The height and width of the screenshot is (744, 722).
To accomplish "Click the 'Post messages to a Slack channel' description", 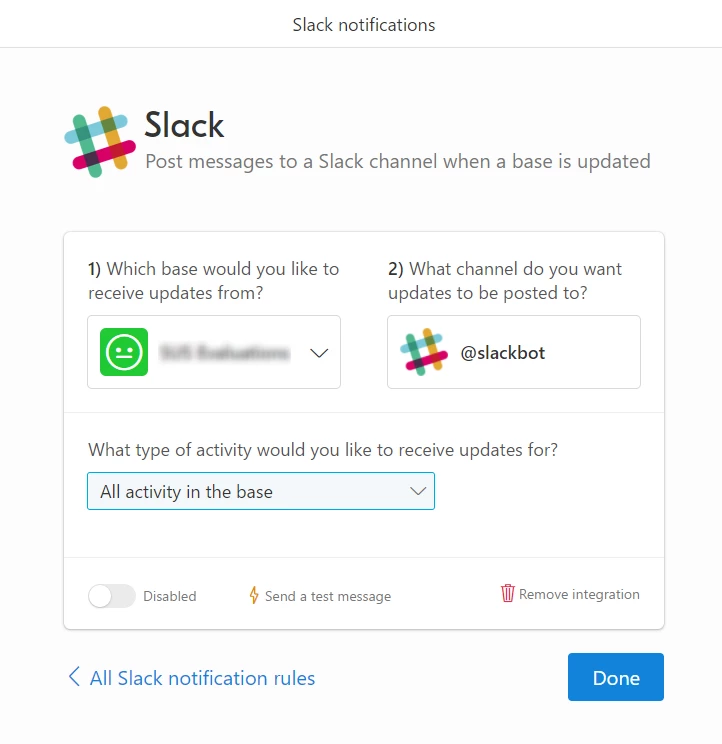I will coord(398,161).
